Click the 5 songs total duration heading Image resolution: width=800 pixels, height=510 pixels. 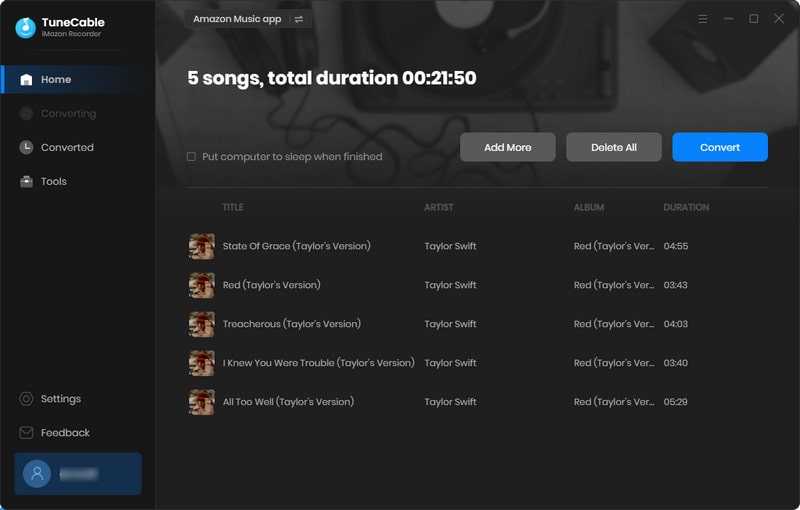point(332,79)
